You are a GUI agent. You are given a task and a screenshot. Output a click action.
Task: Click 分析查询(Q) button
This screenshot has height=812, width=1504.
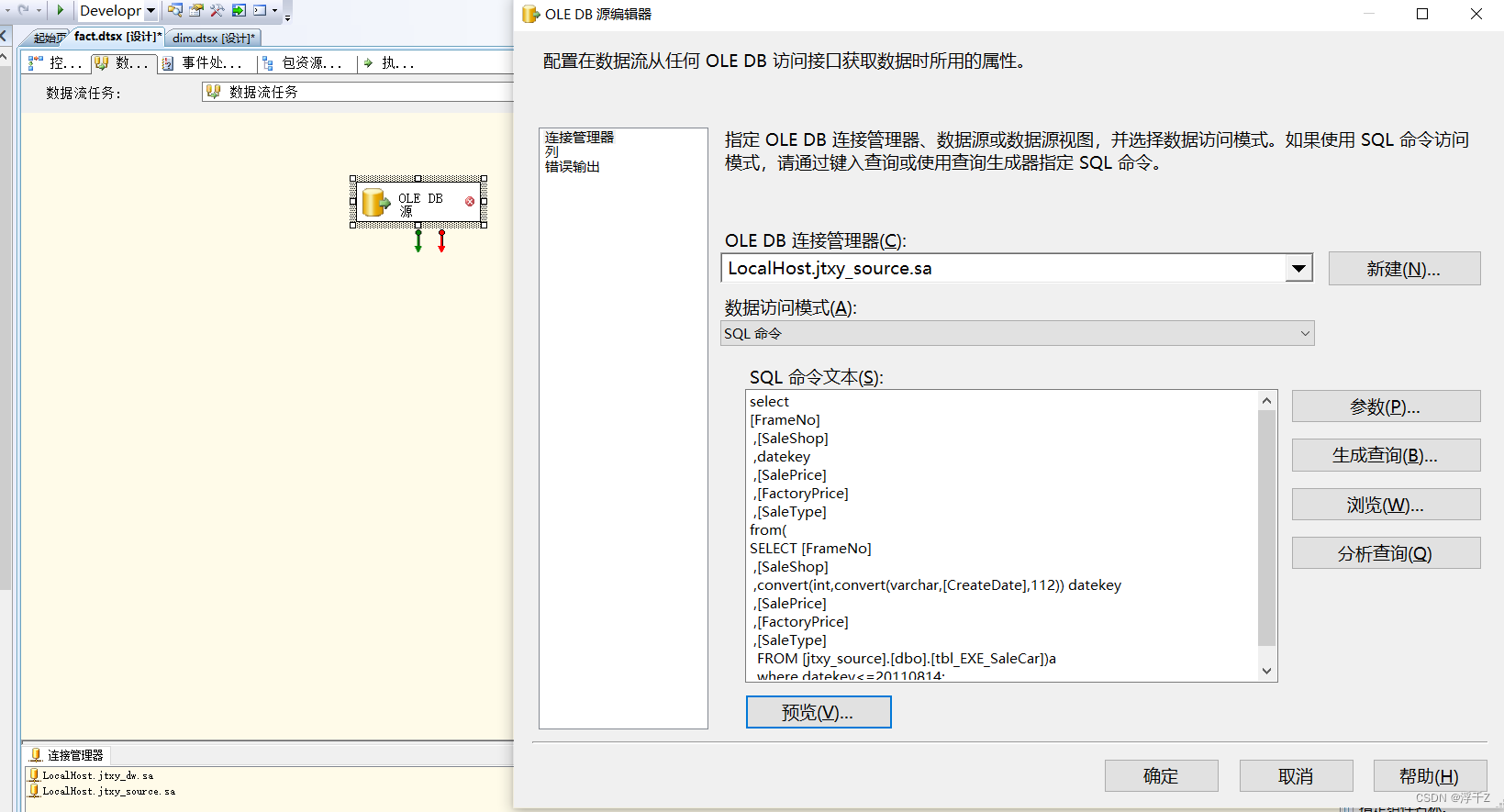(1386, 553)
